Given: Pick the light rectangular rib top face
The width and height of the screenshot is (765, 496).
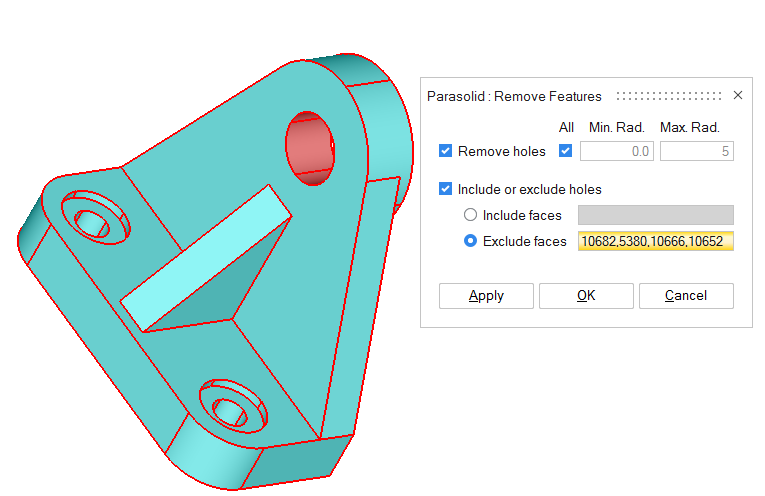Looking at the screenshot, I should pos(205,259).
